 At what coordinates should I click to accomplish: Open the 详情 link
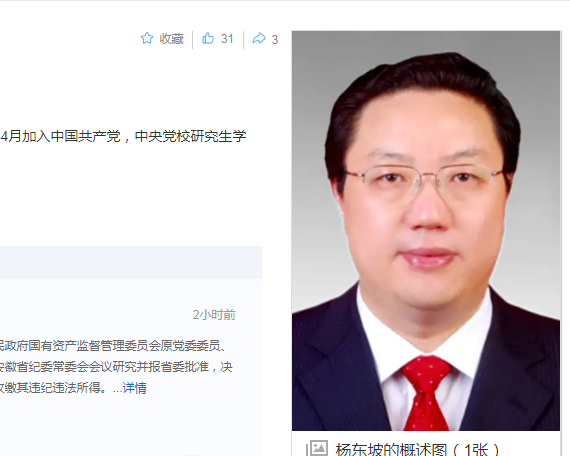coord(135,388)
